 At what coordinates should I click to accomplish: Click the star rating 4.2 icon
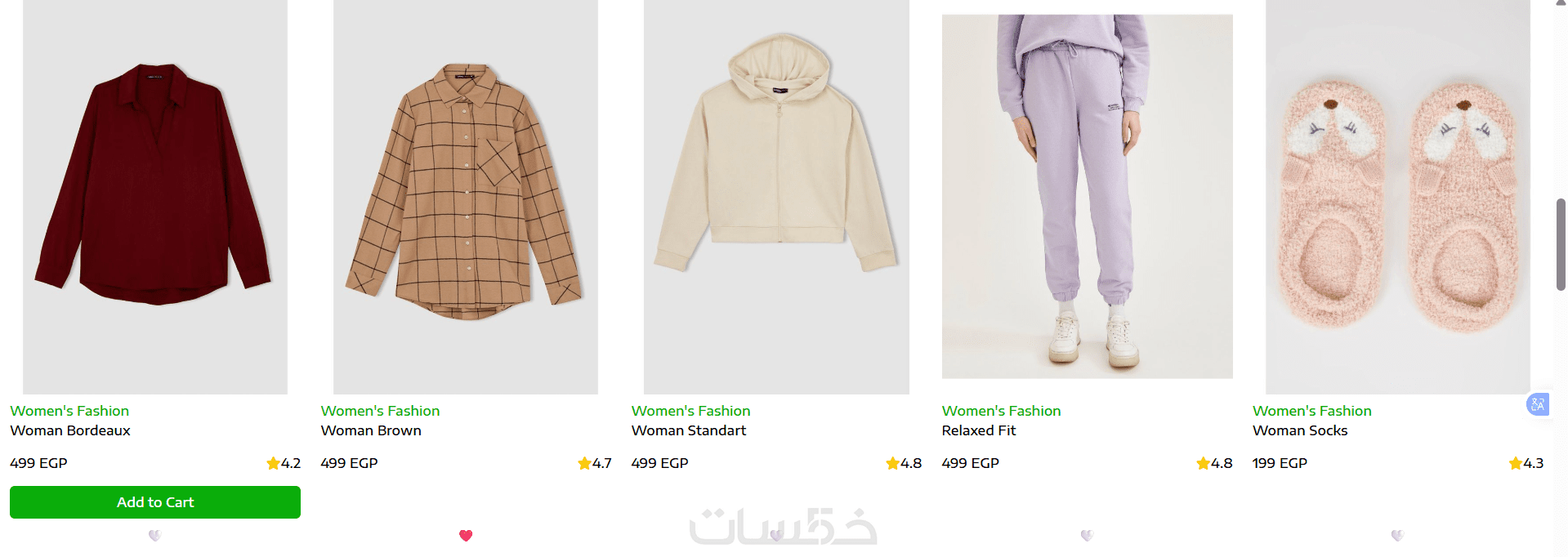click(273, 464)
